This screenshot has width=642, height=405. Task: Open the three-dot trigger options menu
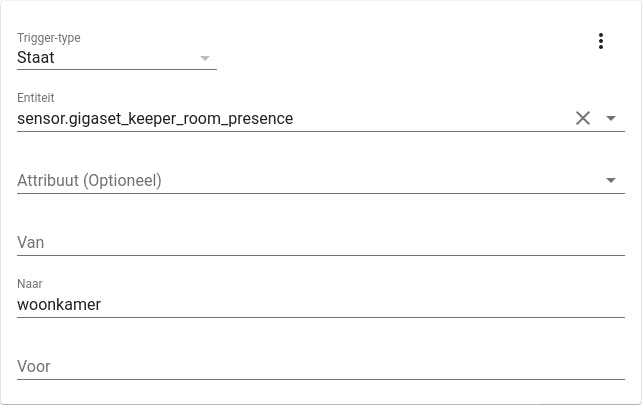click(601, 41)
